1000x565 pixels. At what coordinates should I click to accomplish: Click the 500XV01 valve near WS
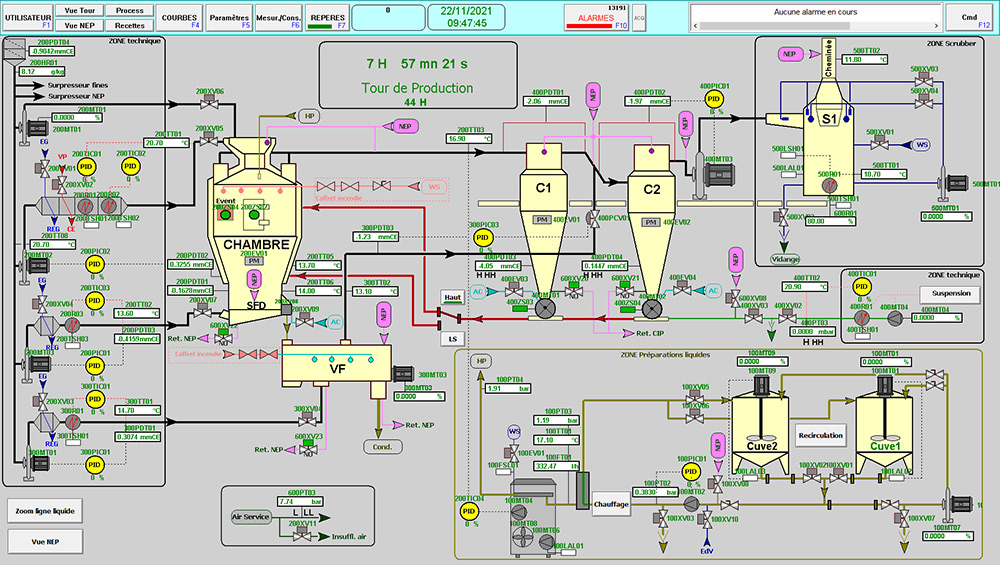click(879, 143)
